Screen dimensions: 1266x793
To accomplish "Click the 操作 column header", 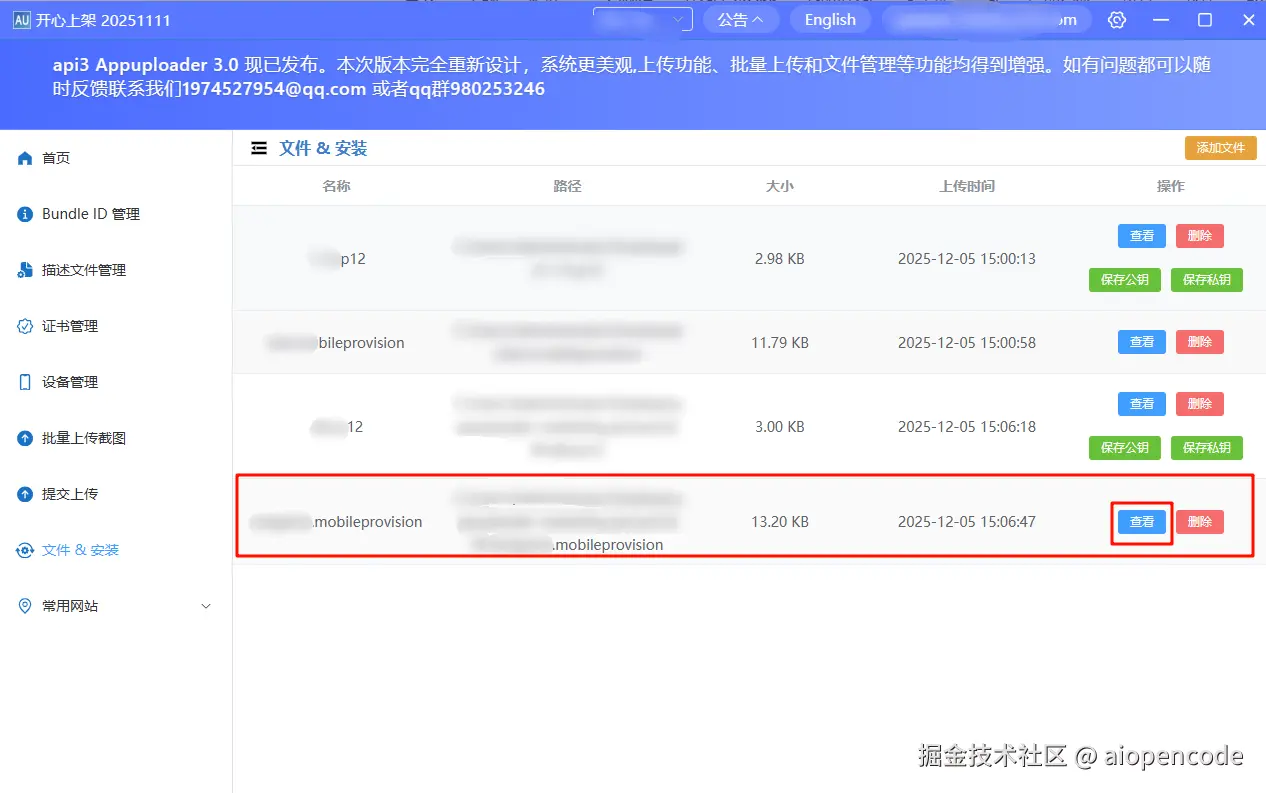I will point(1170,186).
